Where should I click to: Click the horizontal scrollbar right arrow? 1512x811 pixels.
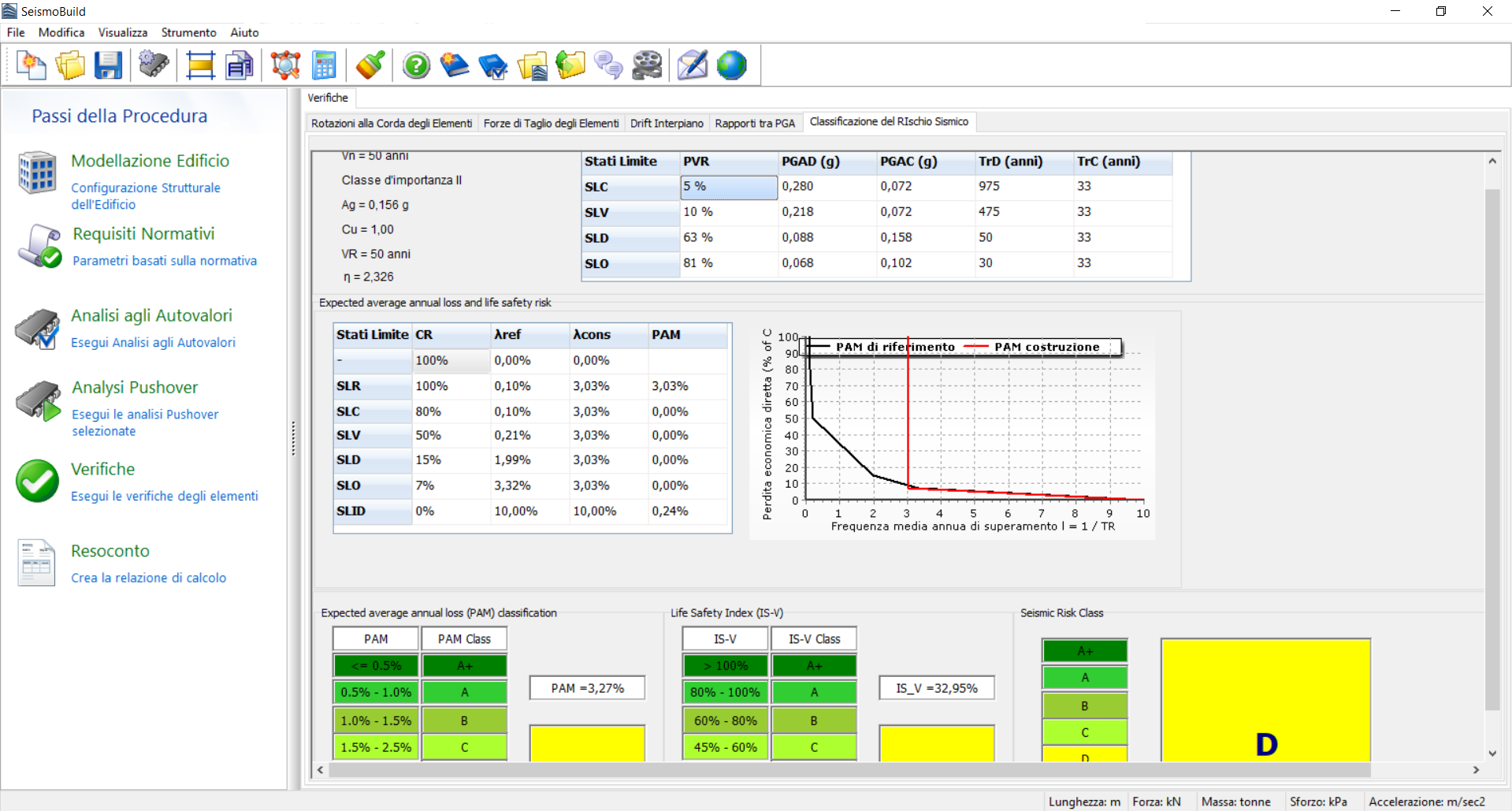coord(1476,770)
